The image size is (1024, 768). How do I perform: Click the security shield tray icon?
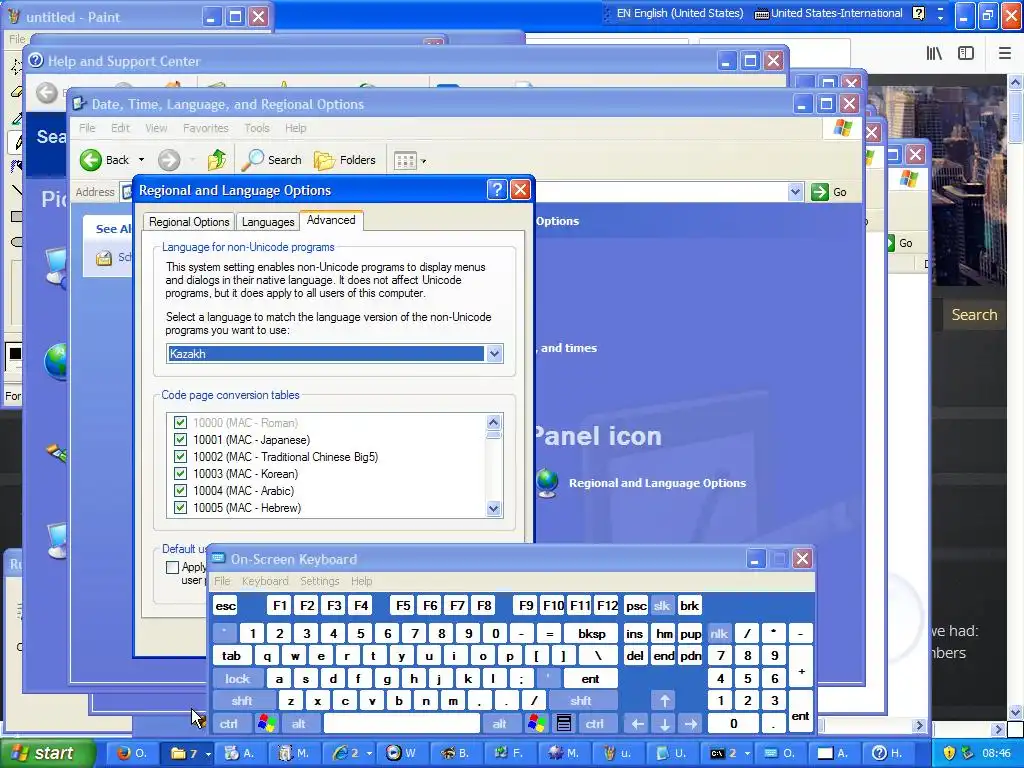pyautogui.click(x=950, y=753)
